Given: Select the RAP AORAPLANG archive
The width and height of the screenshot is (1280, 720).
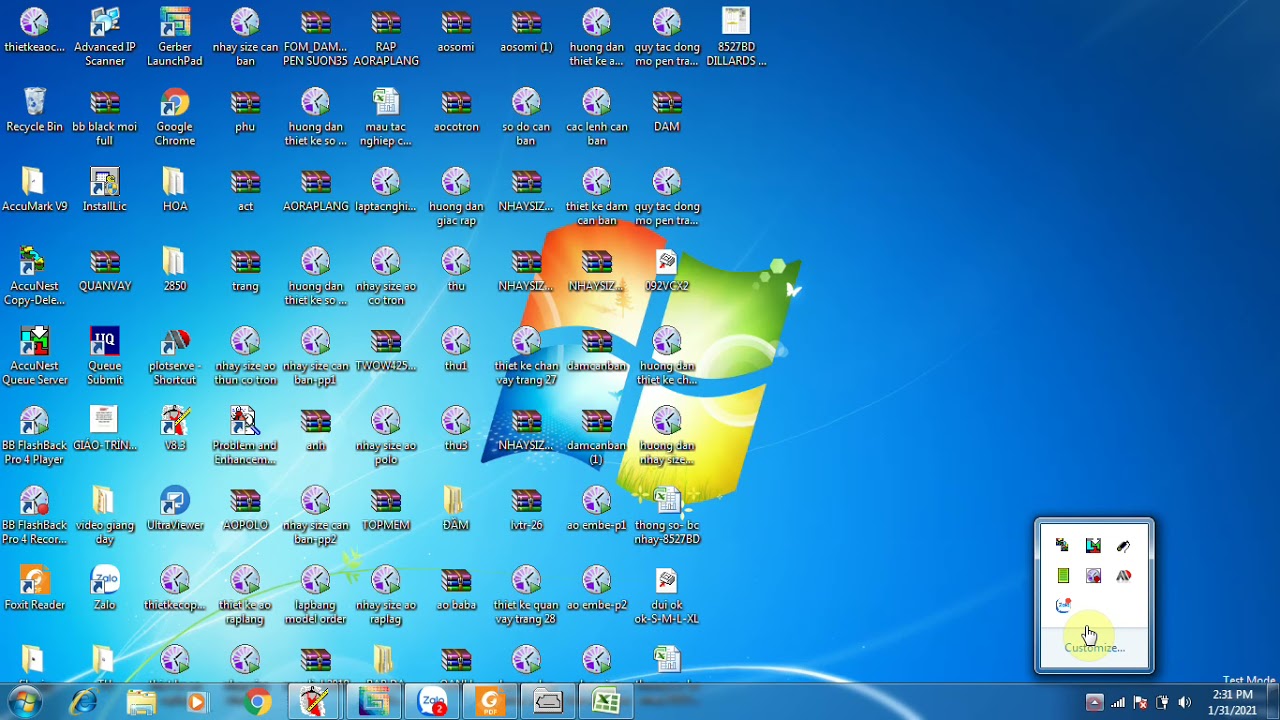Looking at the screenshot, I should pos(386,38).
